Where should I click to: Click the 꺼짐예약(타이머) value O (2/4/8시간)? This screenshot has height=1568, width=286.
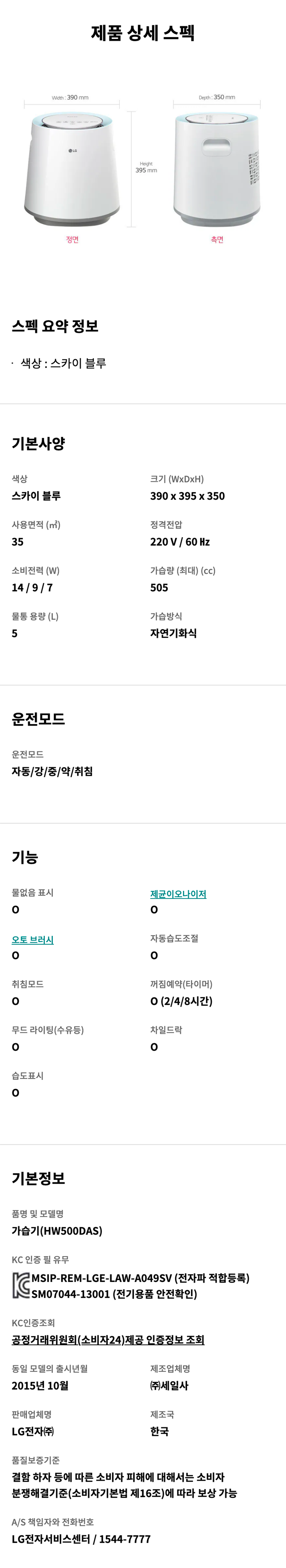coord(181,1001)
